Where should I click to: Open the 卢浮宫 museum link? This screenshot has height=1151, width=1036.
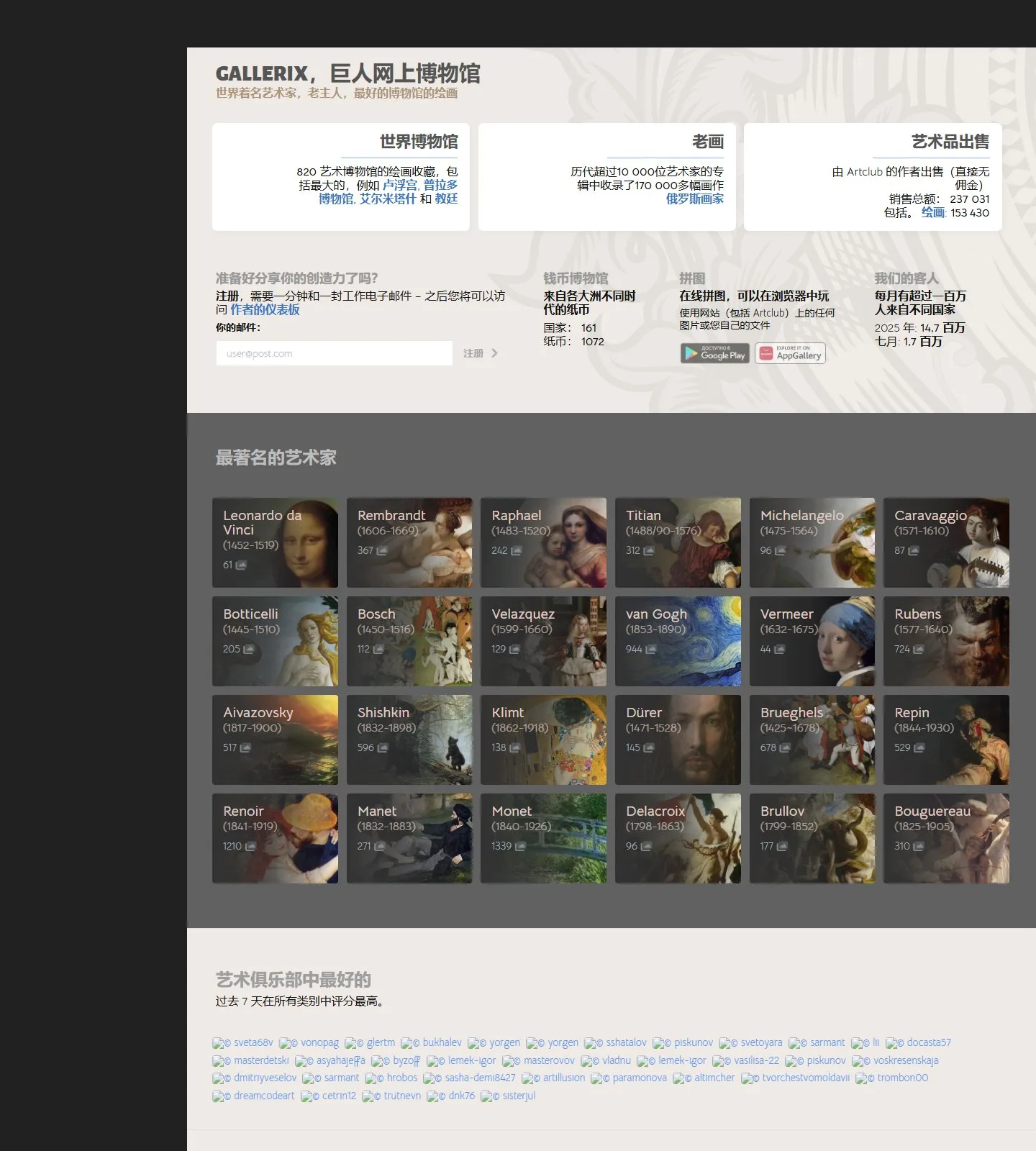[x=399, y=185]
